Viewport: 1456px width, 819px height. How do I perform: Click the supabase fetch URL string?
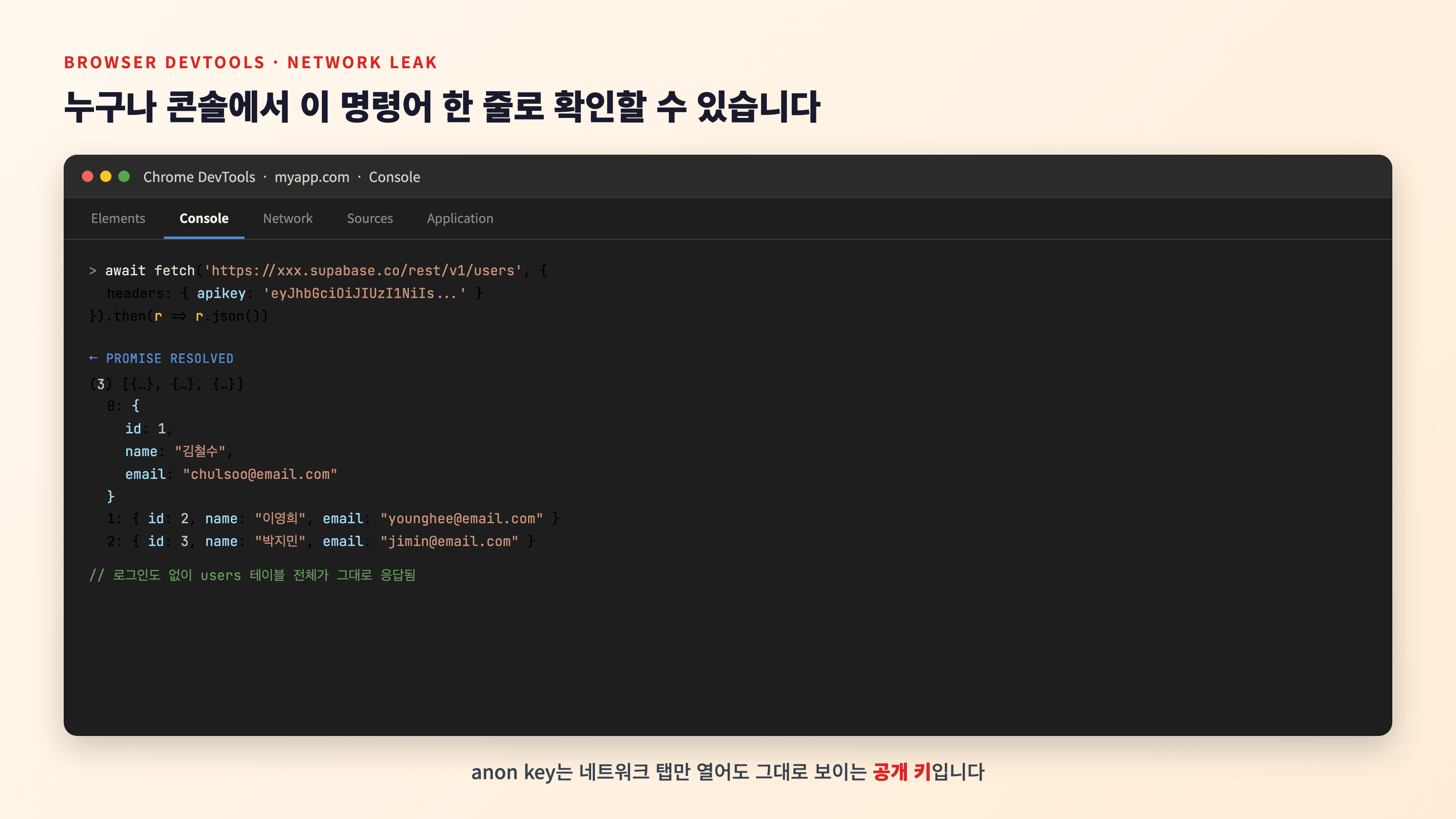click(x=363, y=271)
